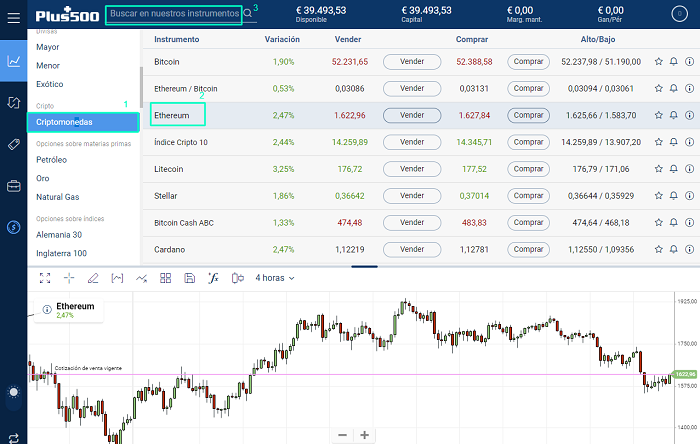700x444 pixels.
Task: Zoom out the chart with minus
Action: 342,435
